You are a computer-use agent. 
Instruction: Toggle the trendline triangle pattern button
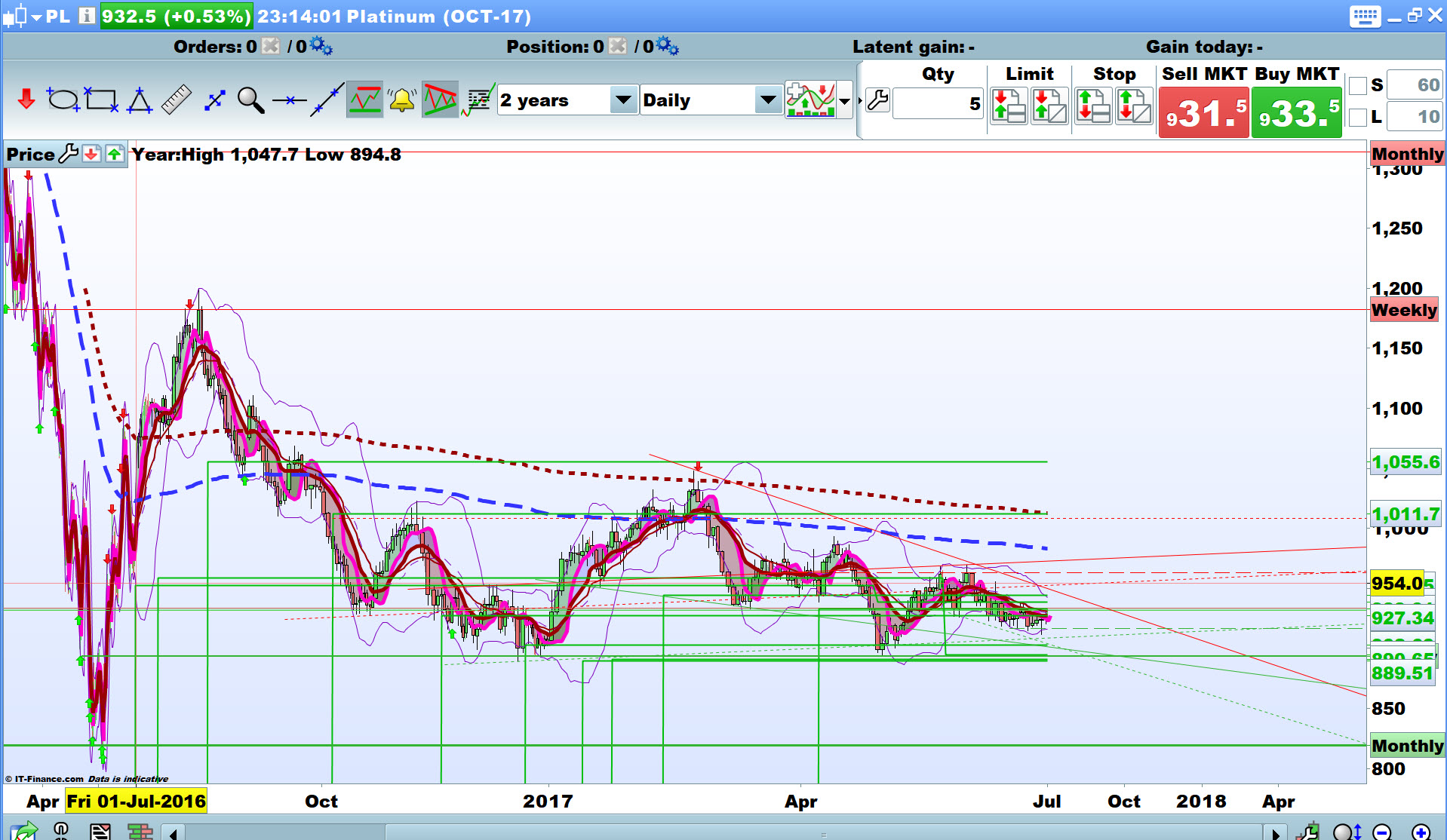pyautogui.click(x=440, y=100)
